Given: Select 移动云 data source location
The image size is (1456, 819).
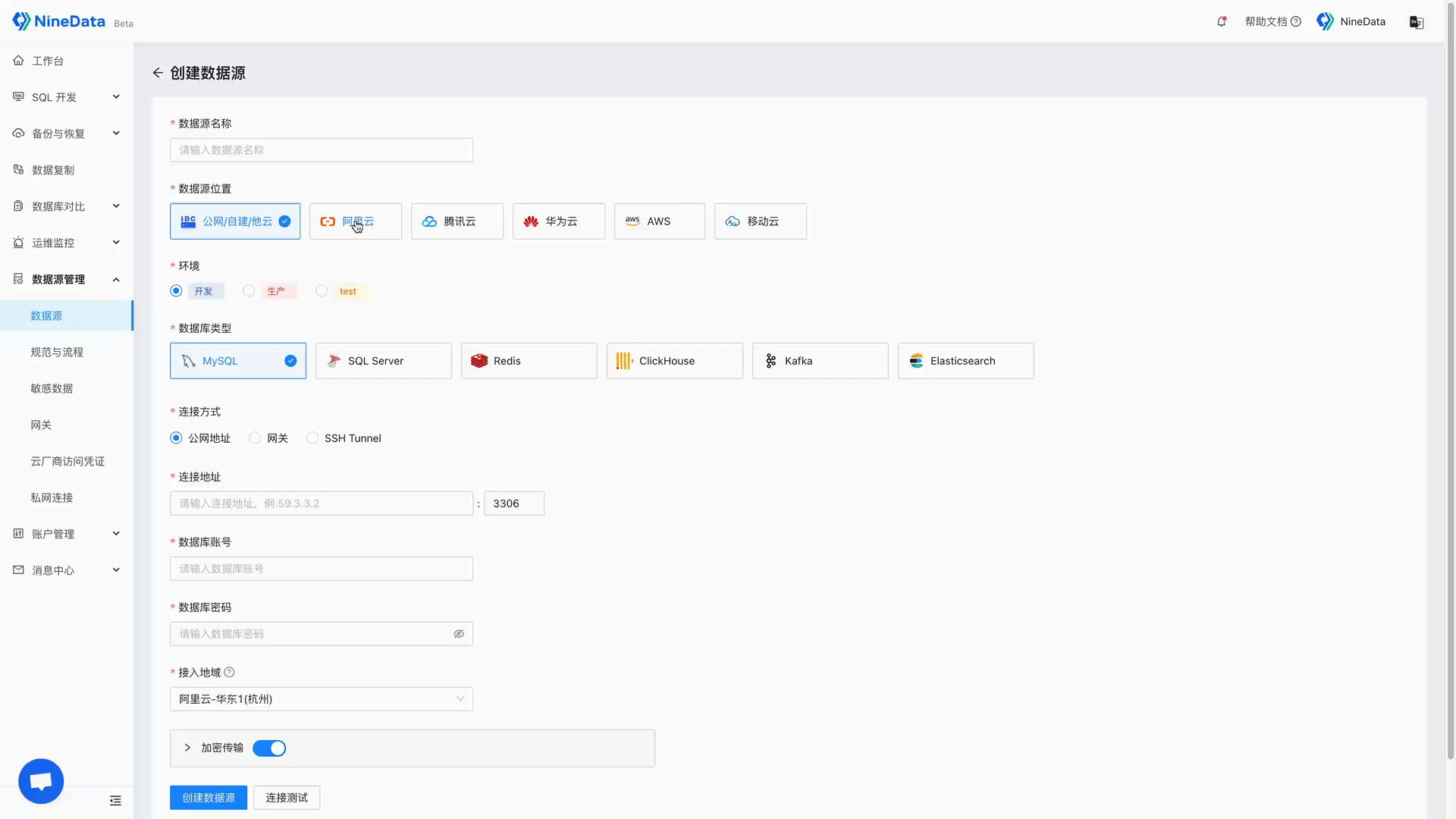Looking at the screenshot, I should coord(761,221).
